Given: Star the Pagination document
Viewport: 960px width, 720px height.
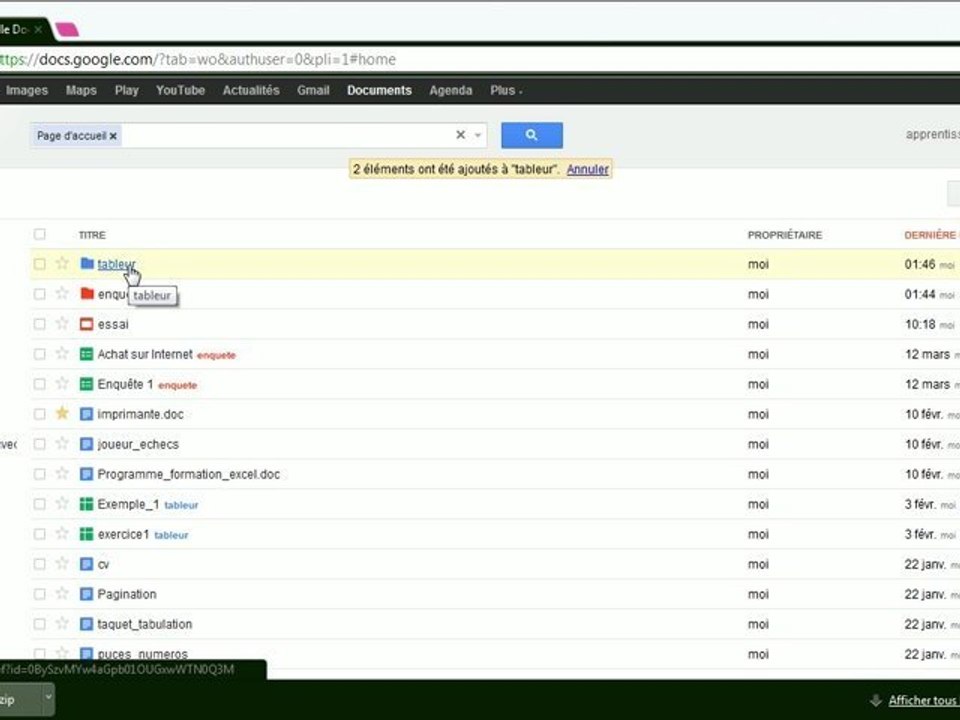Looking at the screenshot, I should click(x=62, y=593).
